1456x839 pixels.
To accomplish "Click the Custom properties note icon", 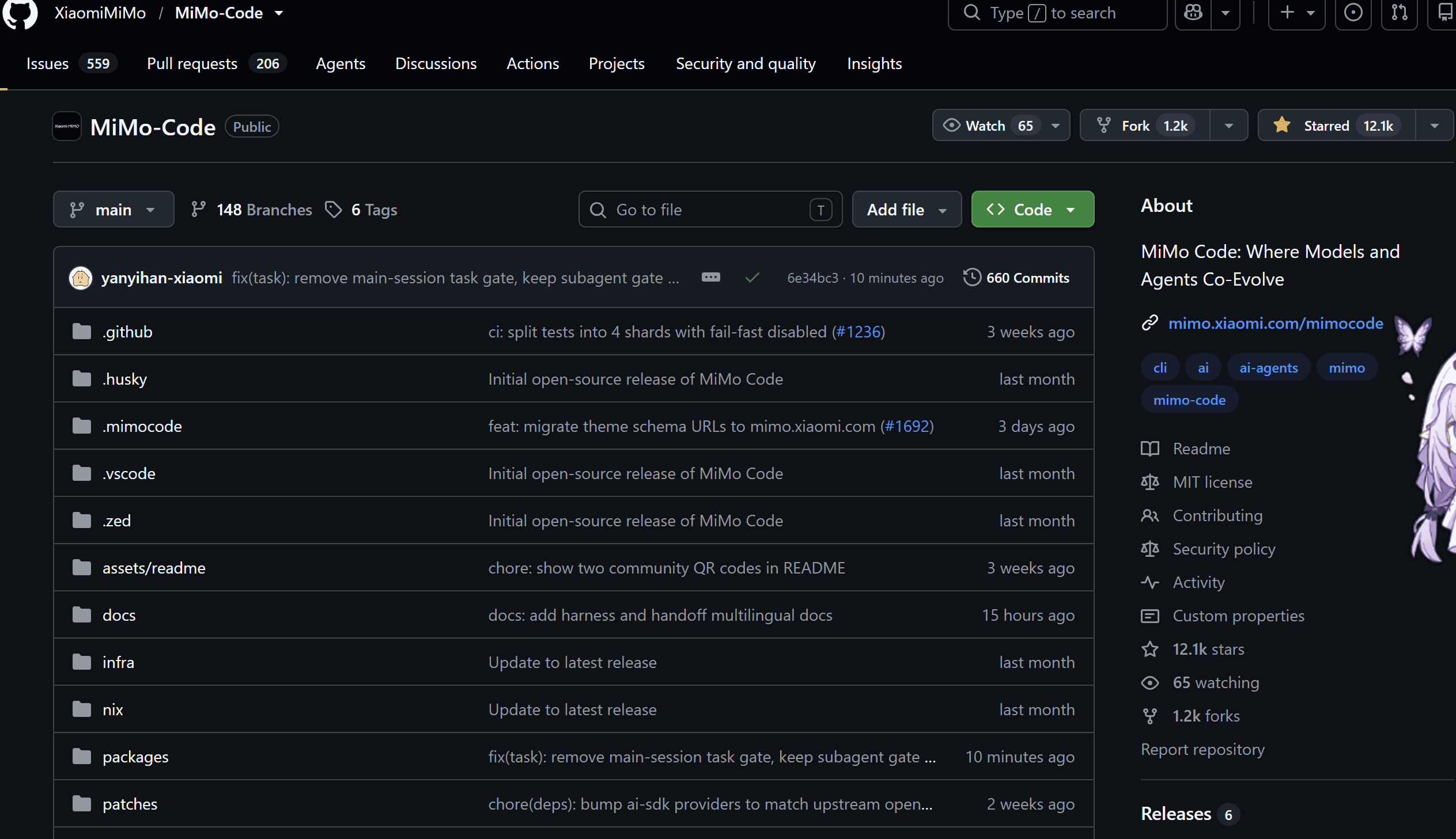I will pyautogui.click(x=1150, y=616).
